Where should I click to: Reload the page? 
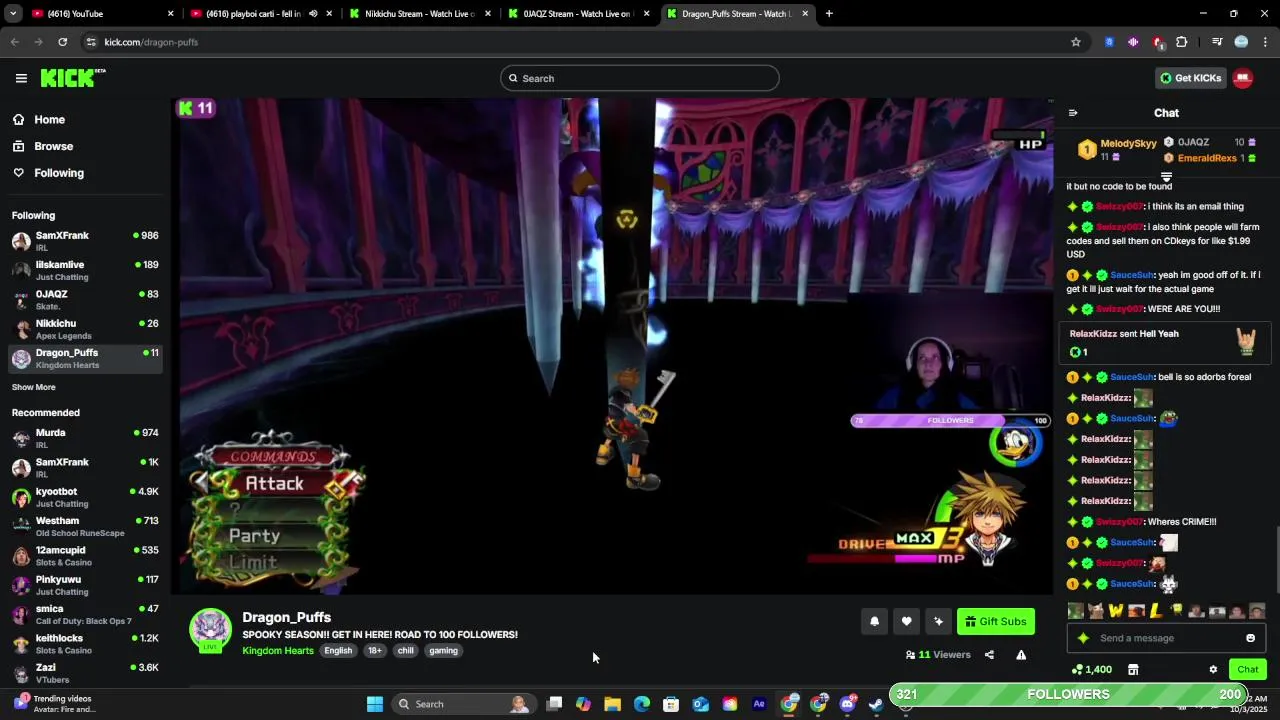pyautogui.click(x=63, y=42)
